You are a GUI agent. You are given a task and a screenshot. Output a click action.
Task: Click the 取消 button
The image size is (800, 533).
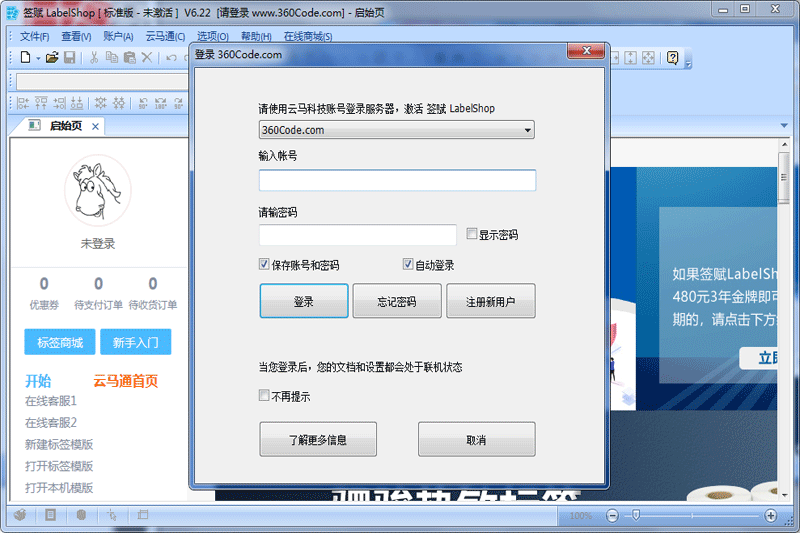tap(477, 439)
